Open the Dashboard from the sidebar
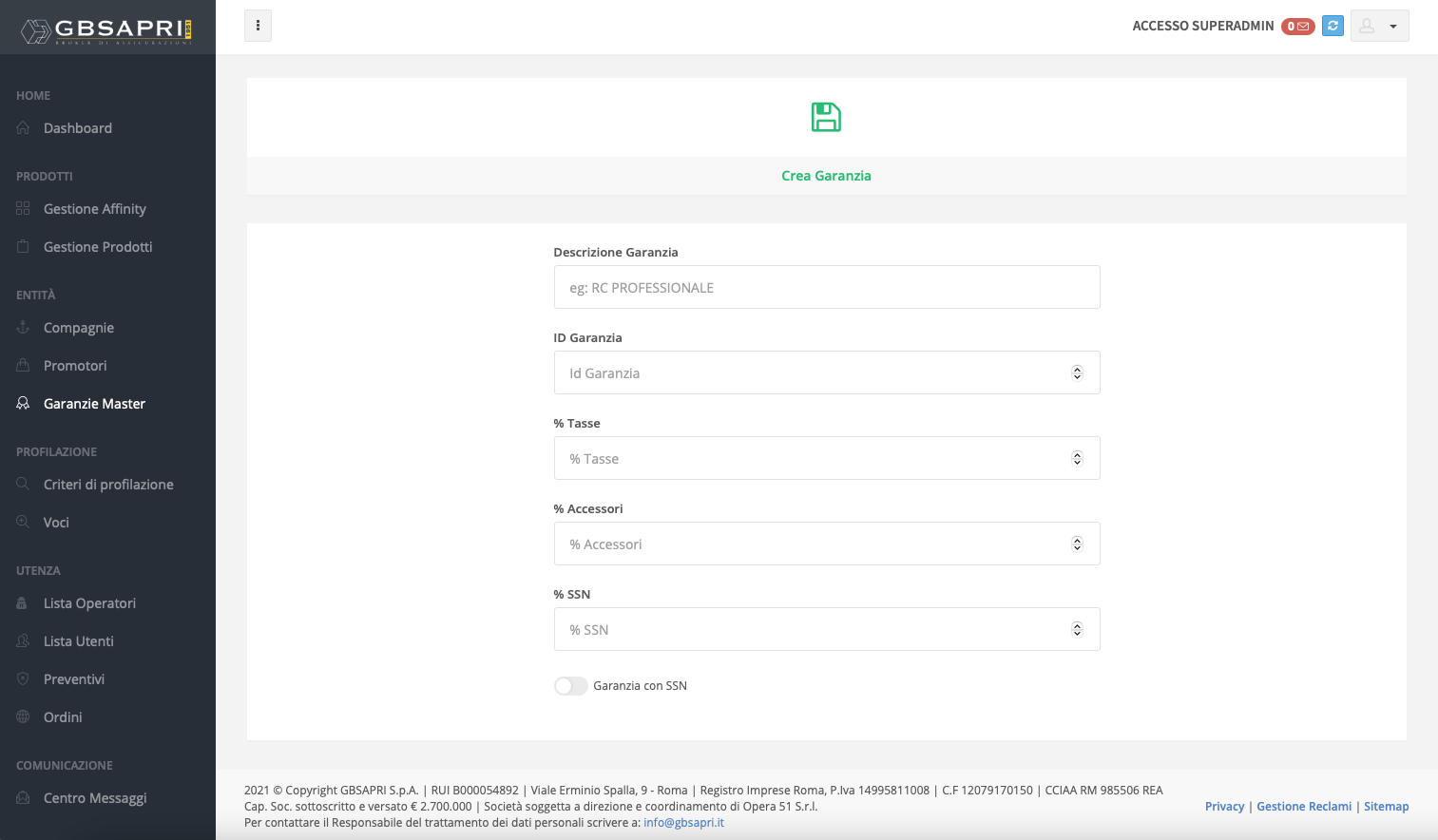This screenshot has width=1438, height=840. [78, 127]
